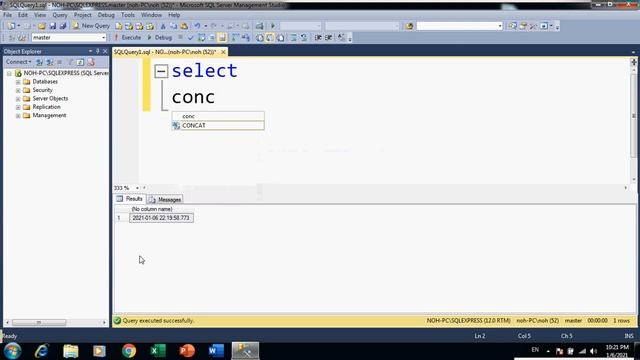Collapse the NOH-PC\SQLEXPRESS server node
This screenshot has height=360, width=640.
pos(9,73)
